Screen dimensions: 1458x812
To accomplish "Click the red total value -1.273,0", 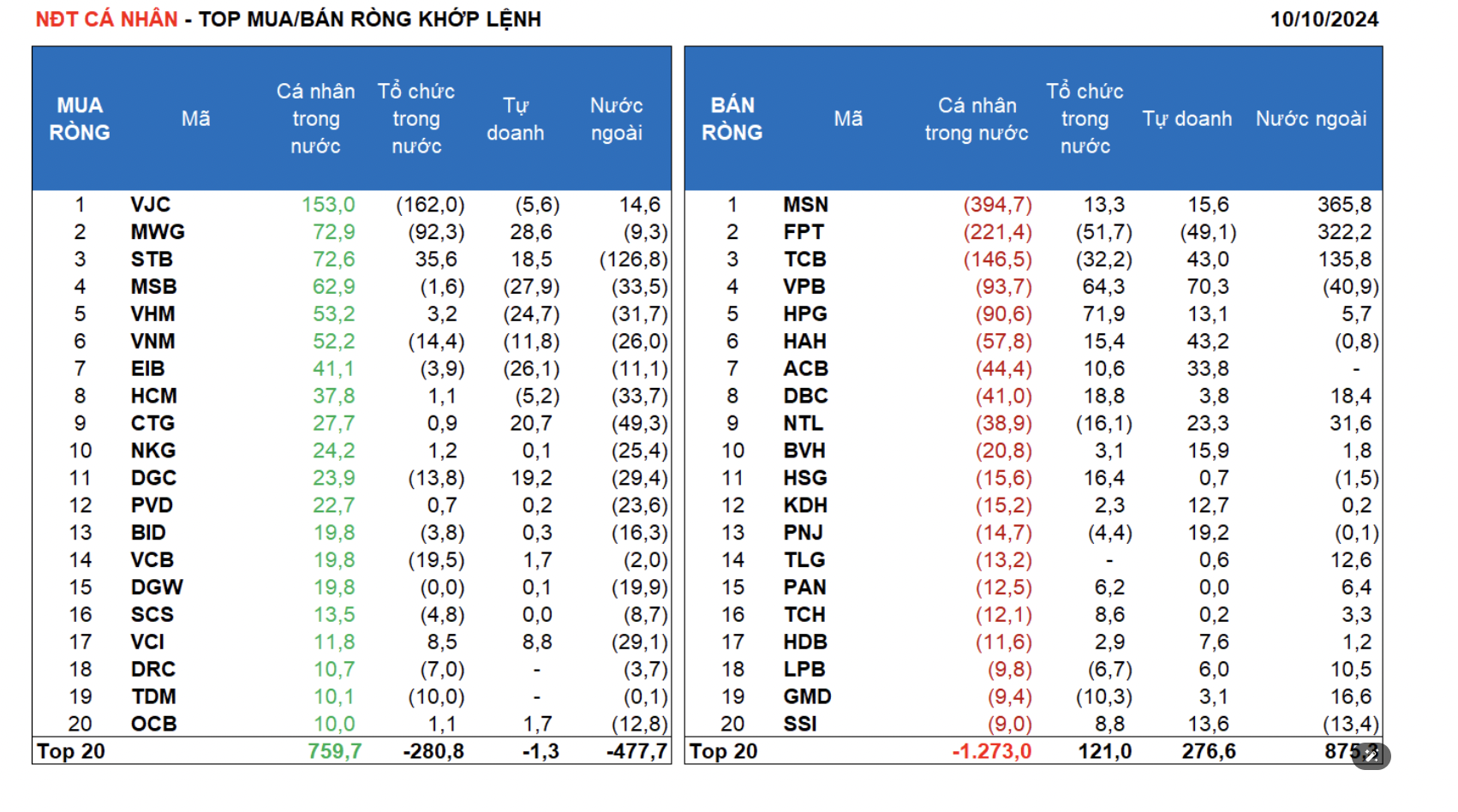I will click(992, 751).
